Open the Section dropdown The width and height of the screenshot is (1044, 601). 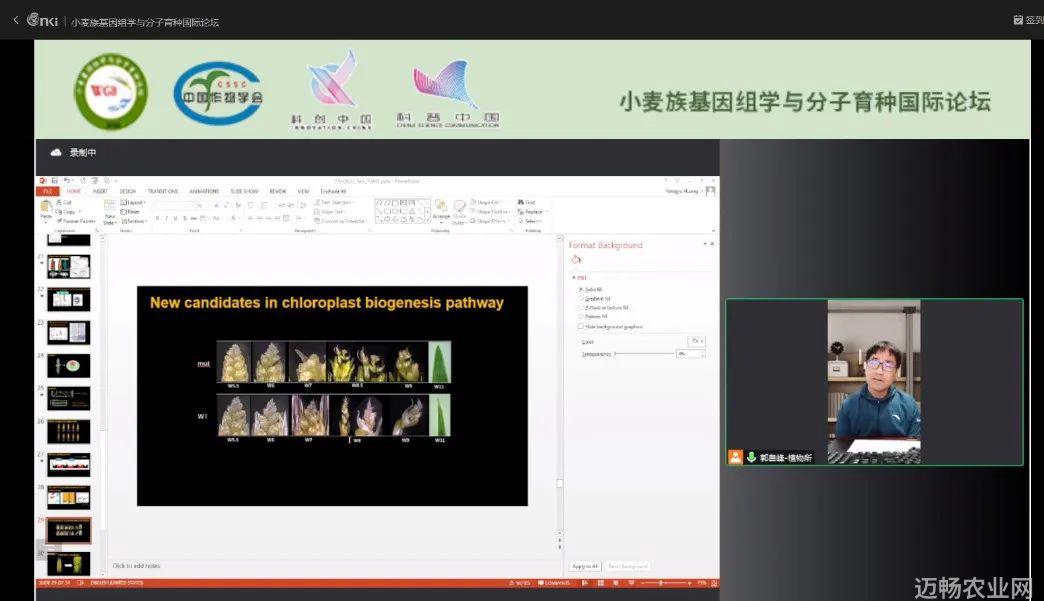point(134,221)
